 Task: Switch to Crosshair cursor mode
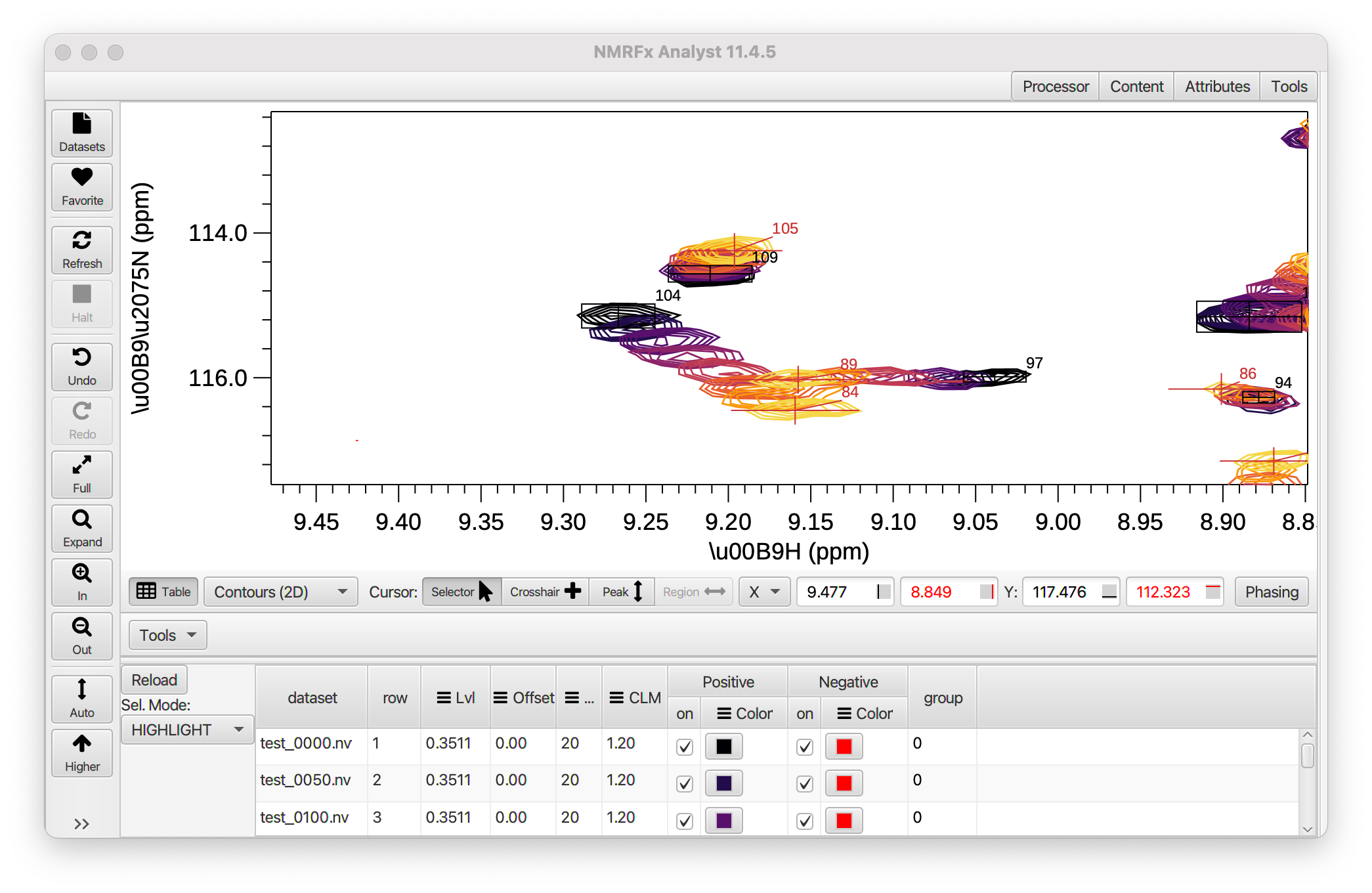click(545, 592)
